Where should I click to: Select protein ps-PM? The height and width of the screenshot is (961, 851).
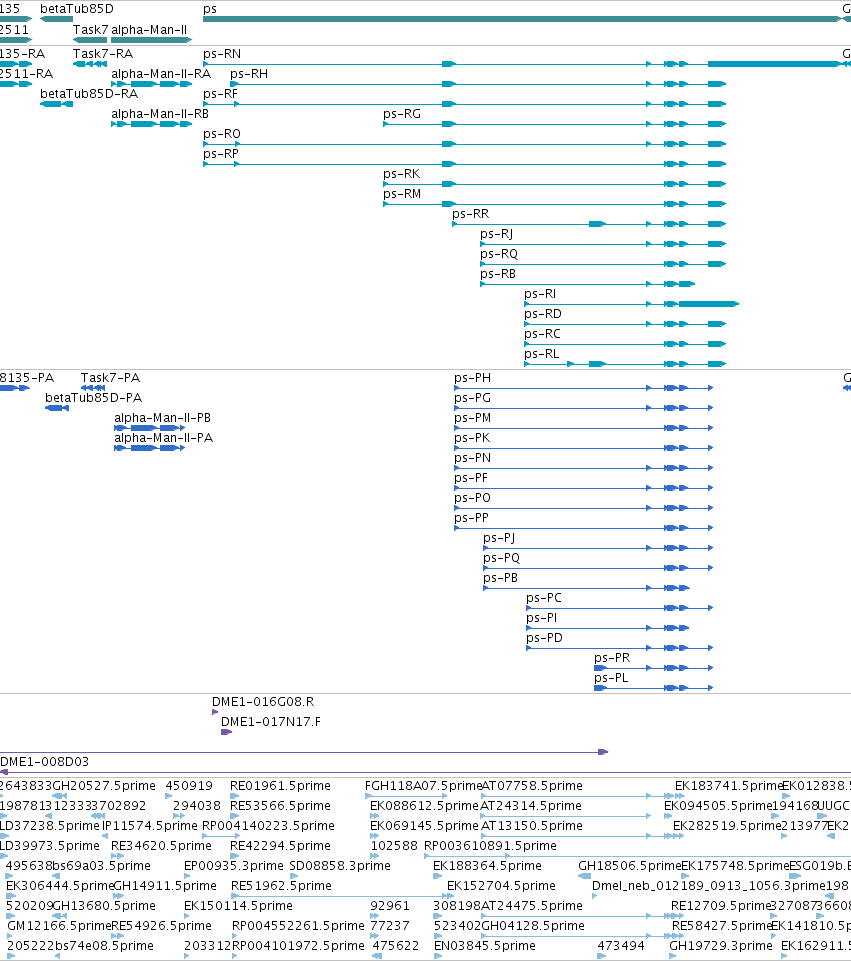pos(584,428)
